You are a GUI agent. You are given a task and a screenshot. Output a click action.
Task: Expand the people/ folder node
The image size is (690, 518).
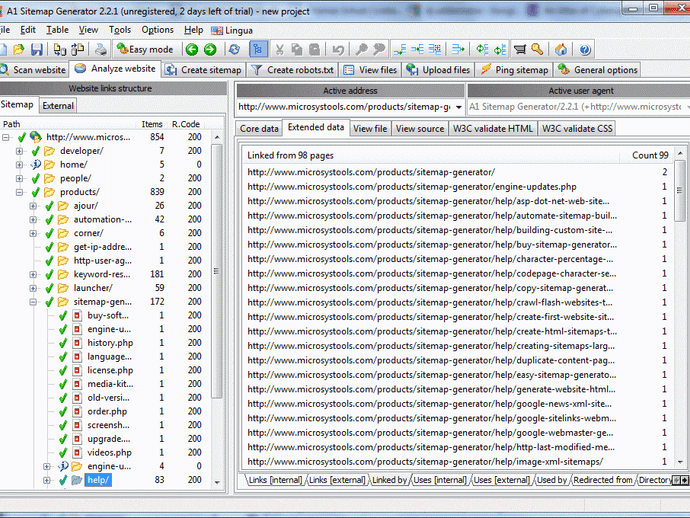19,178
